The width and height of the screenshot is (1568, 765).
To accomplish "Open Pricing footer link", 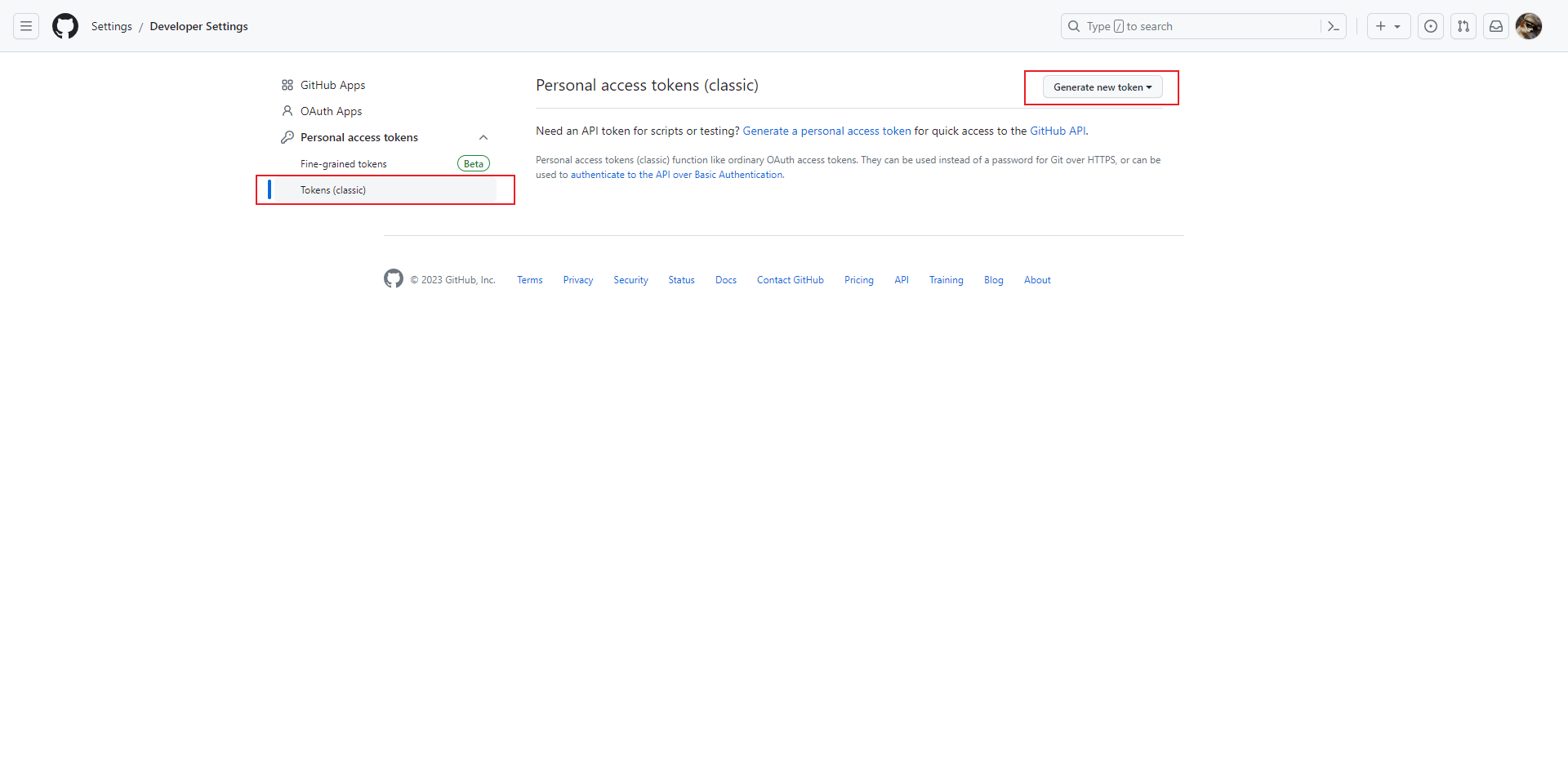I will 859,280.
